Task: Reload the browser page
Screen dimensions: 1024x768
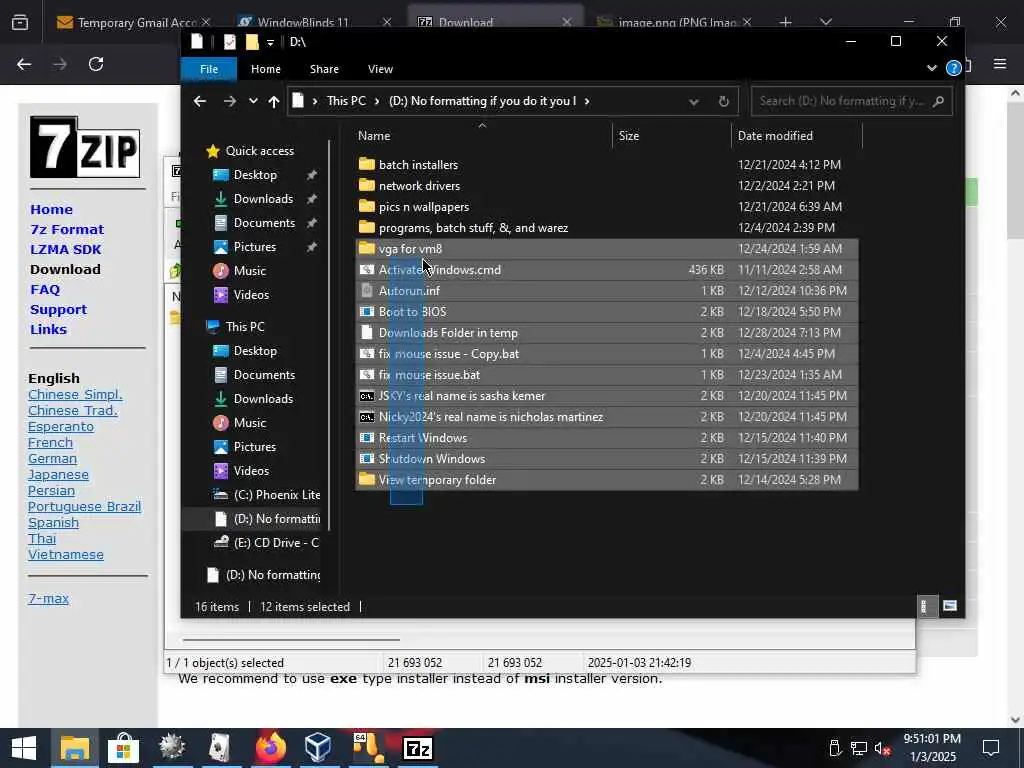Action: 96,64
